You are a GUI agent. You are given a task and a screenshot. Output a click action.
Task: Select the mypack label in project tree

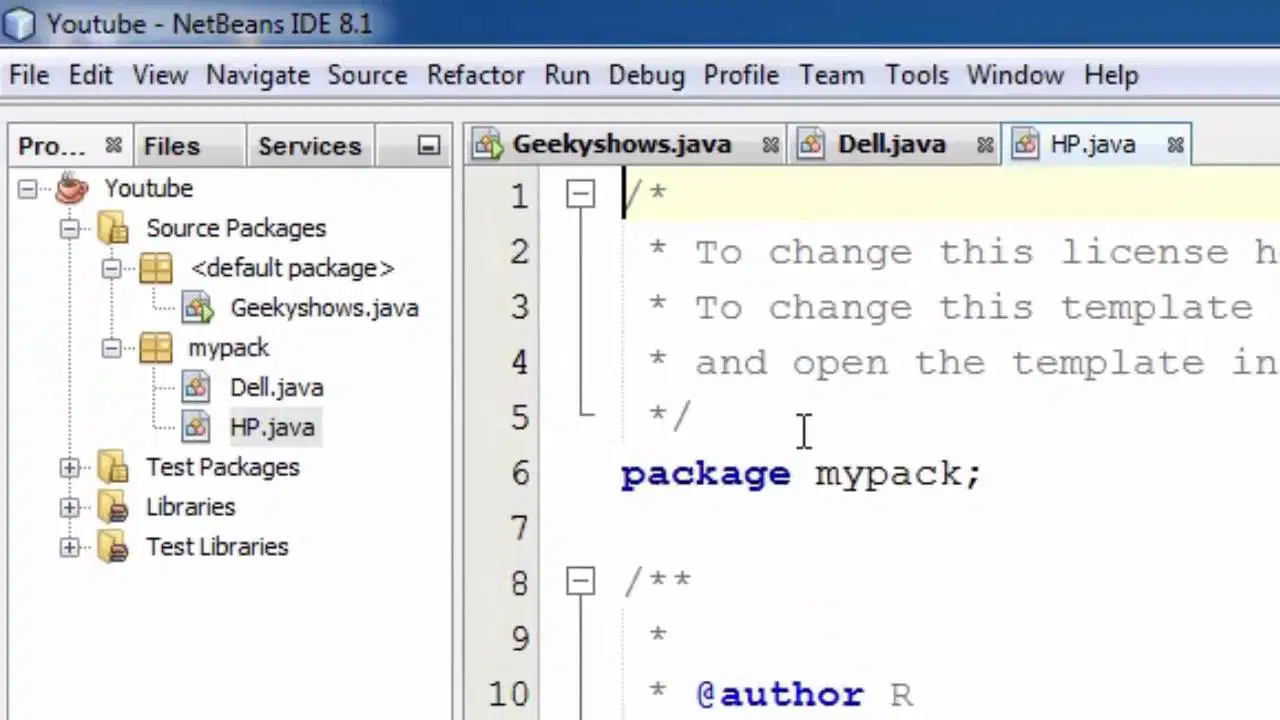tap(229, 348)
